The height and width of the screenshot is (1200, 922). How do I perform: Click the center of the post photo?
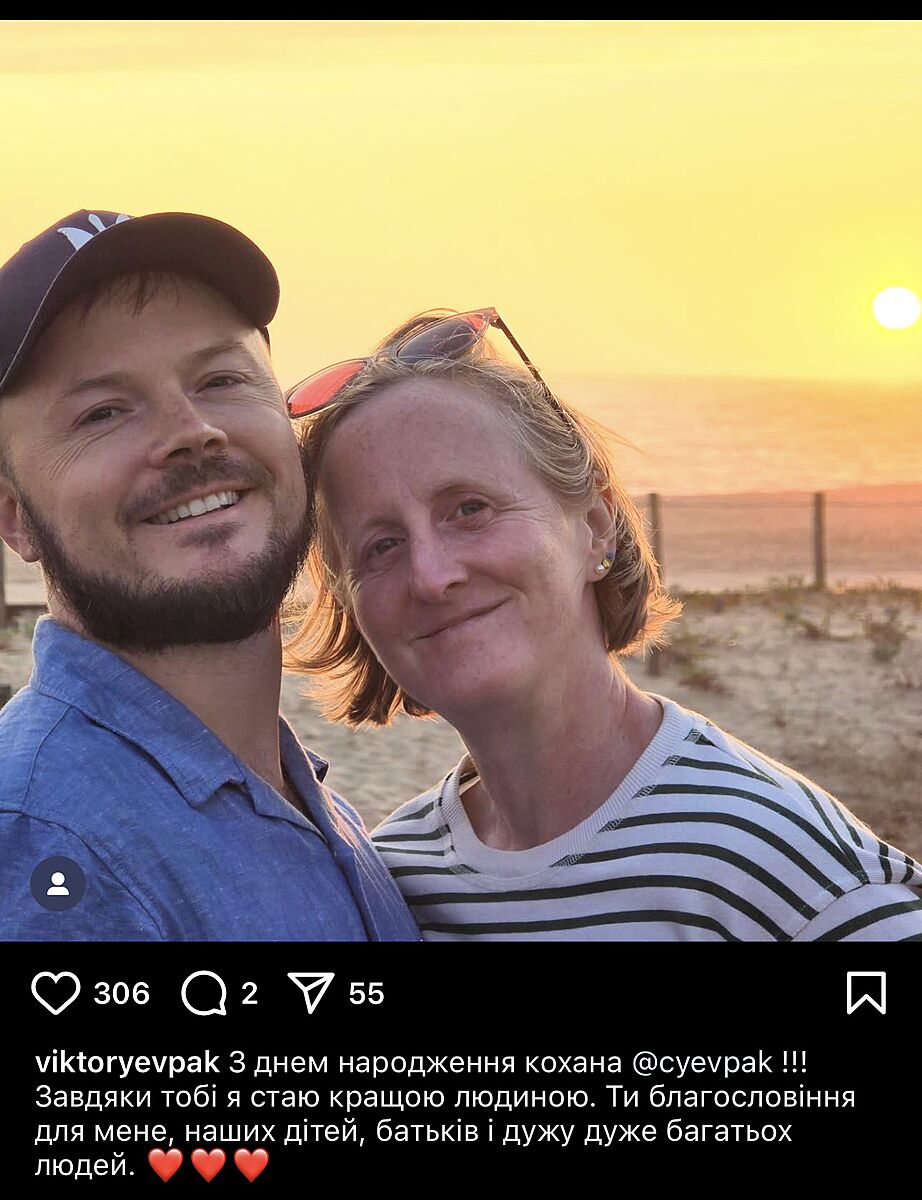coord(461,480)
